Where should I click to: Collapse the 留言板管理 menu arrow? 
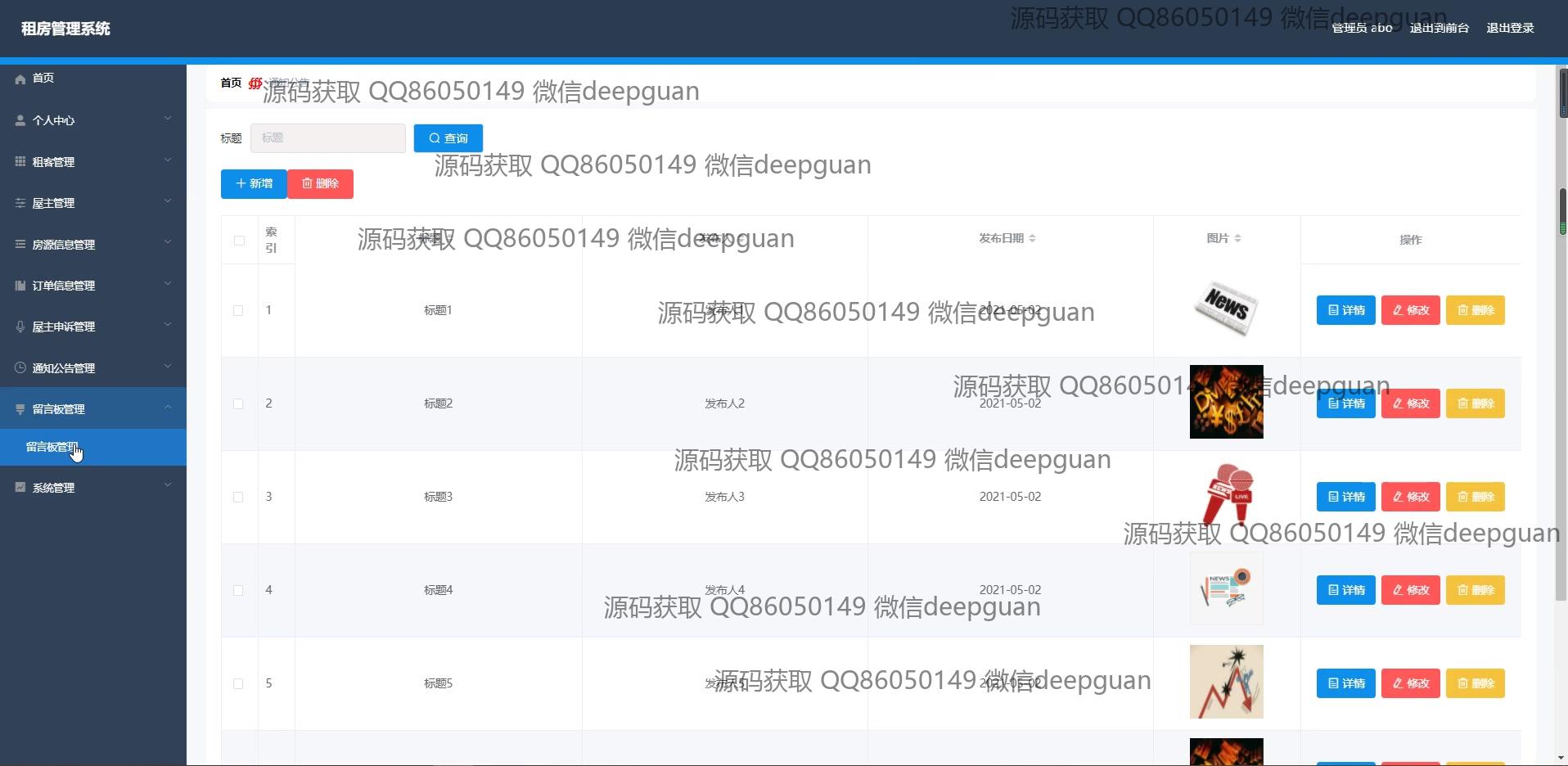coord(168,408)
